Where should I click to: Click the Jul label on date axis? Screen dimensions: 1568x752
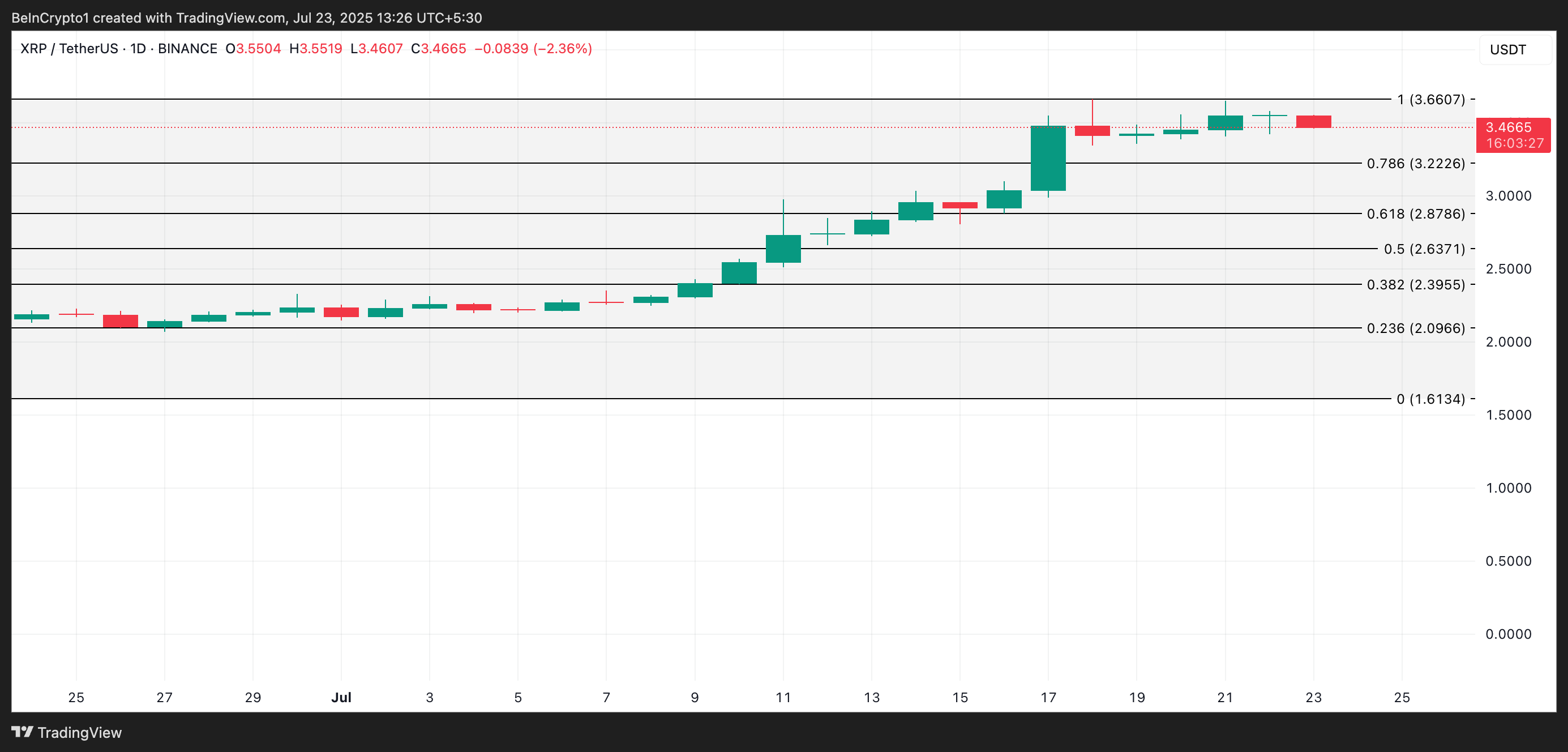tap(341, 697)
